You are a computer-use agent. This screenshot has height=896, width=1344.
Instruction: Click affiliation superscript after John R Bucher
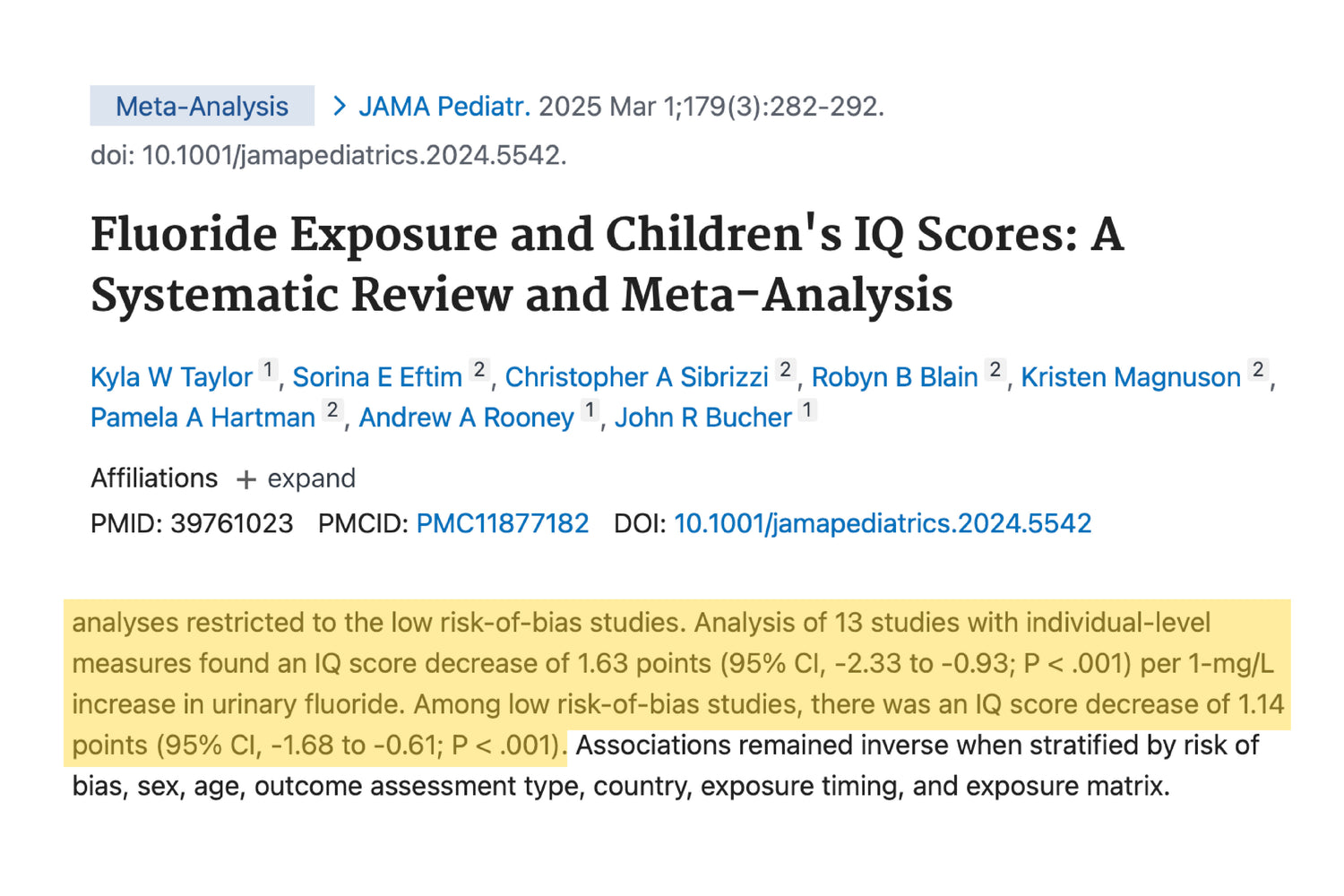click(x=807, y=410)
